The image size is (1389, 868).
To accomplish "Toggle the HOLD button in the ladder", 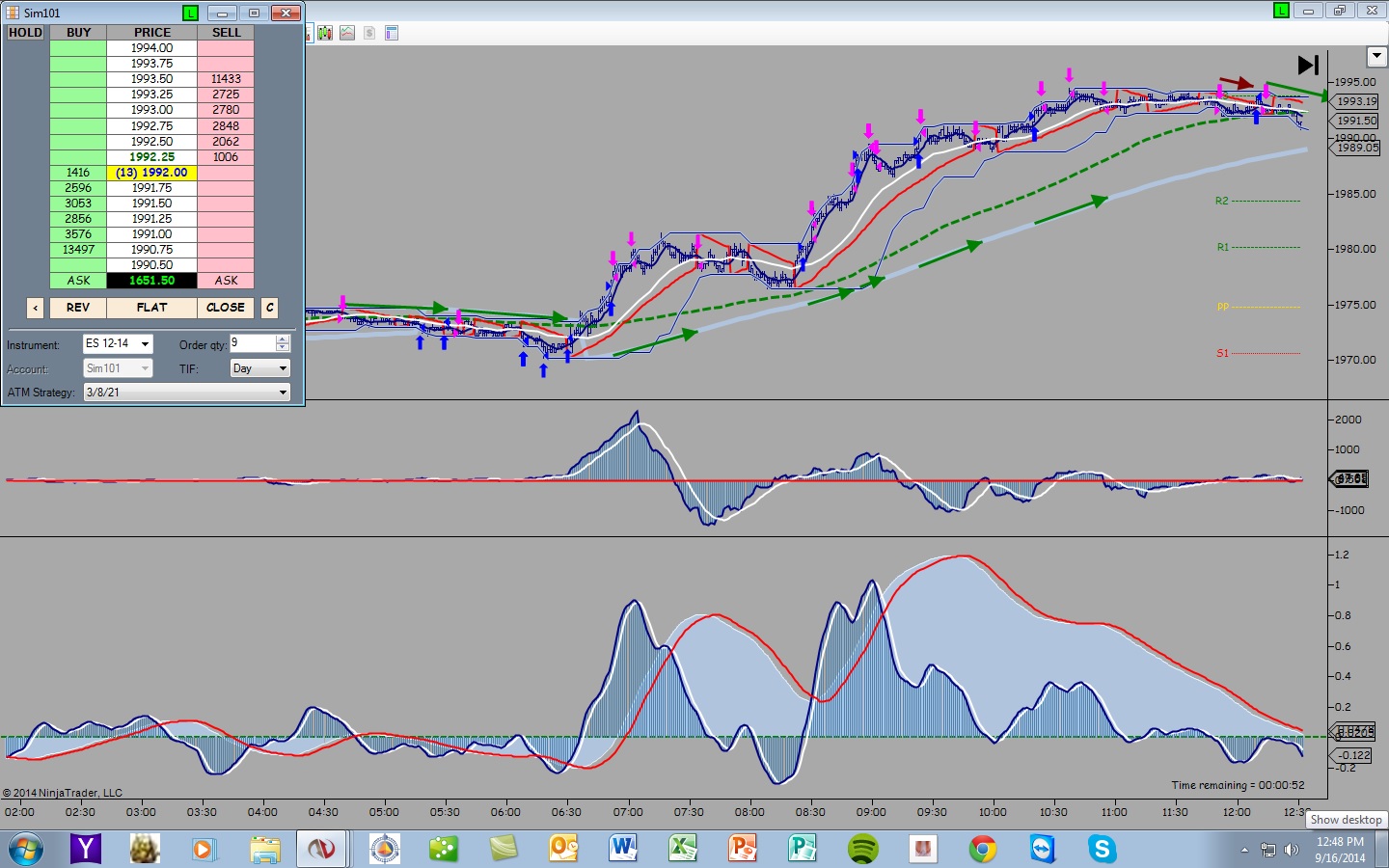I will [x=26, y=32].
